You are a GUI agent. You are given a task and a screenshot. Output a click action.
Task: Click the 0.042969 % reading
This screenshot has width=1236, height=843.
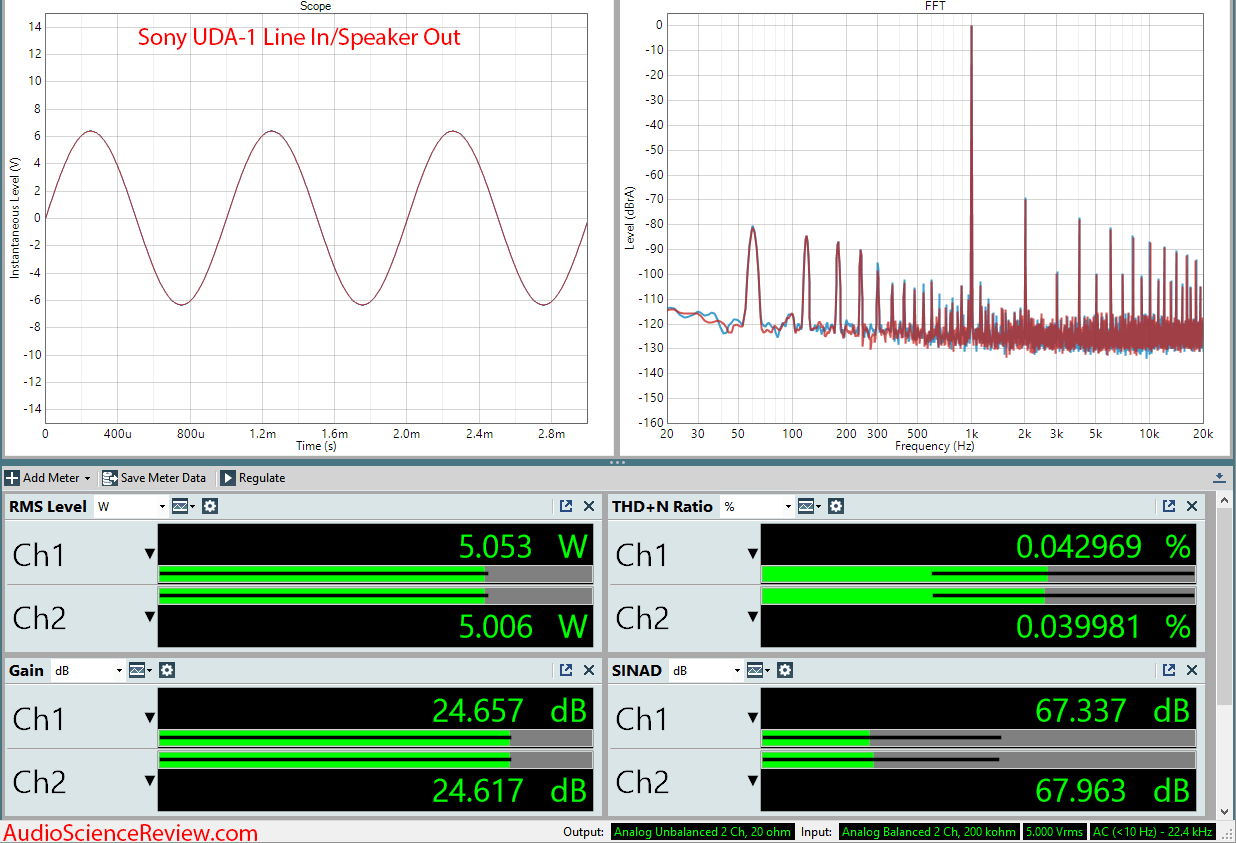[1104, 546]
